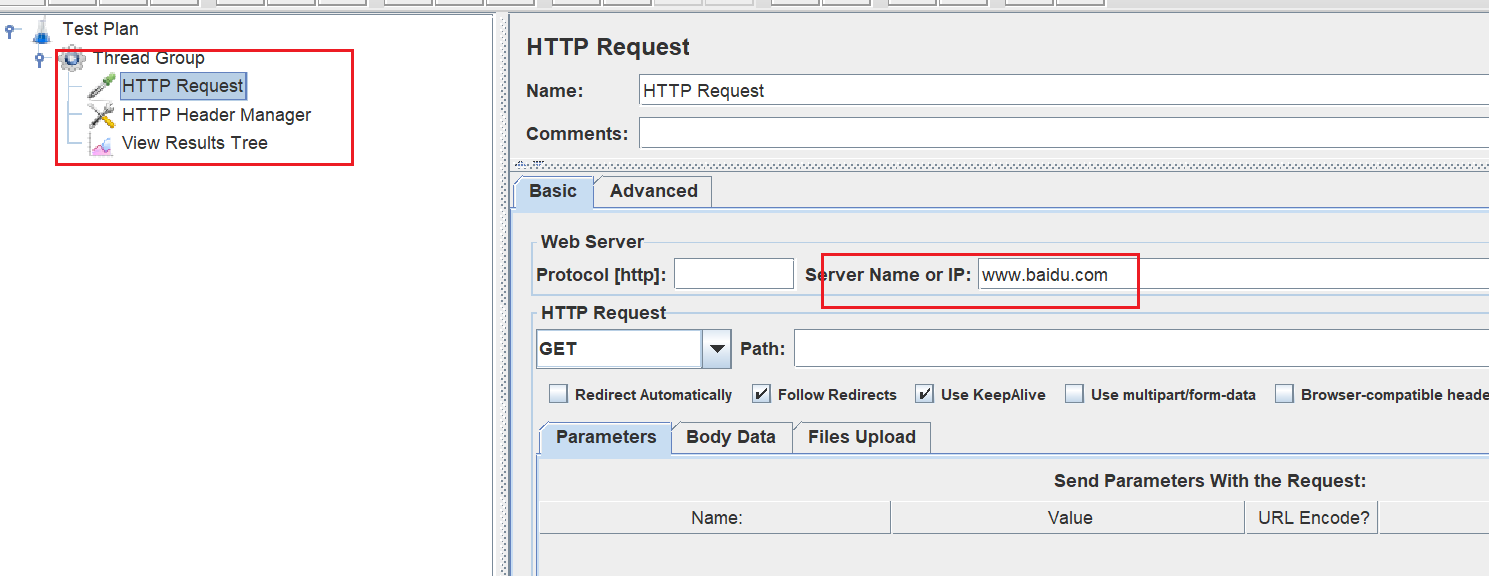Image resolution: width=1489 pixels, height=576 pixels.
Task: Switch to the Advanced tab
Action: (654, 191)
